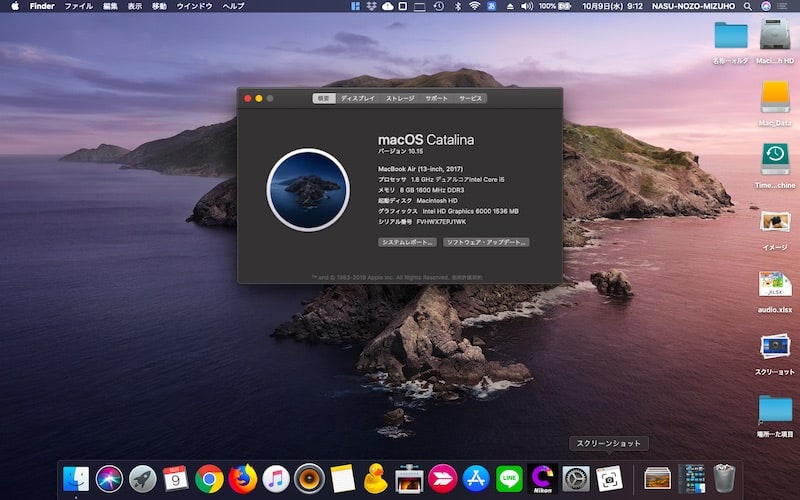The width and height of the screenshot is (800, 500).
Task: Open Notification Center list icon
Action: pyautogui.click(x=783, y=6)
